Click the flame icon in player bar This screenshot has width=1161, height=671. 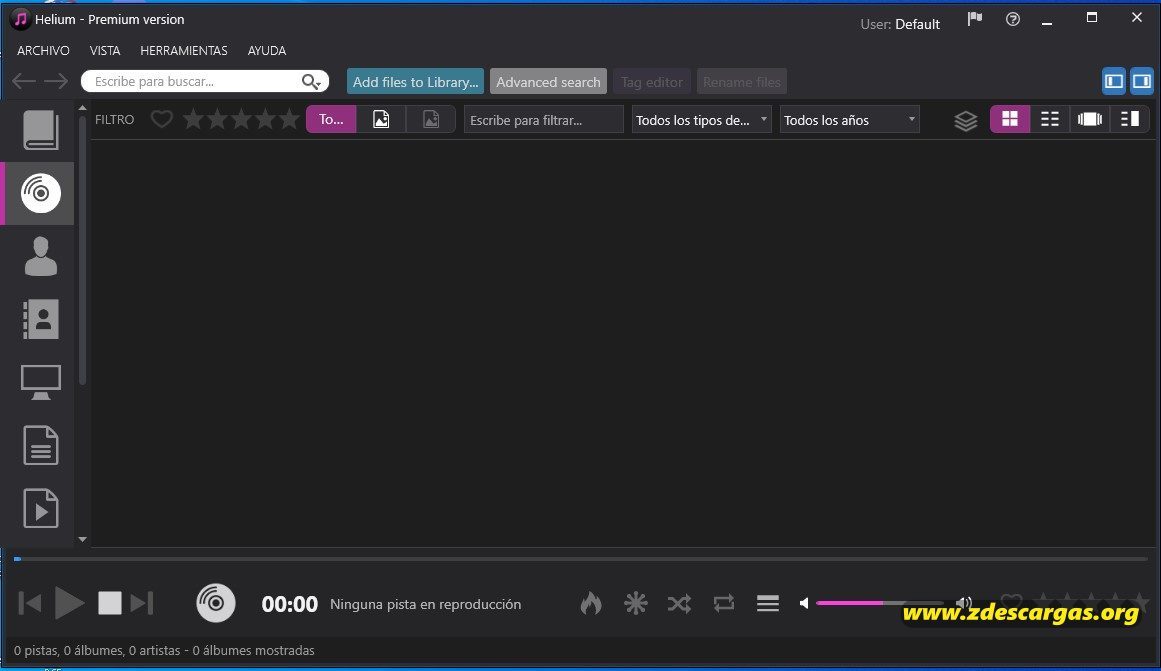(x=591, y=604)
